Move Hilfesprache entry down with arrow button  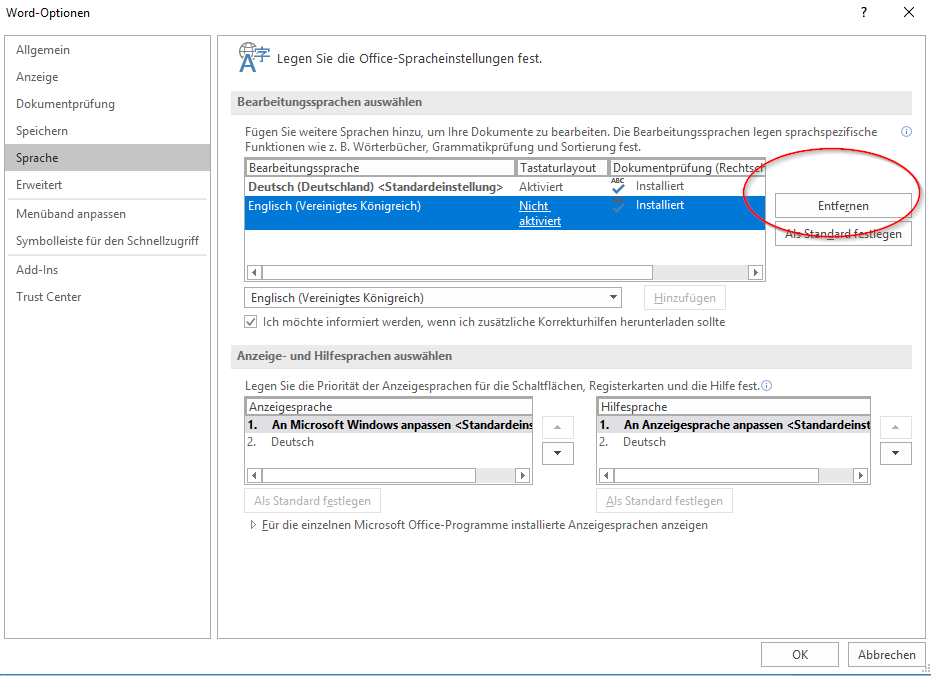(895, 453)
